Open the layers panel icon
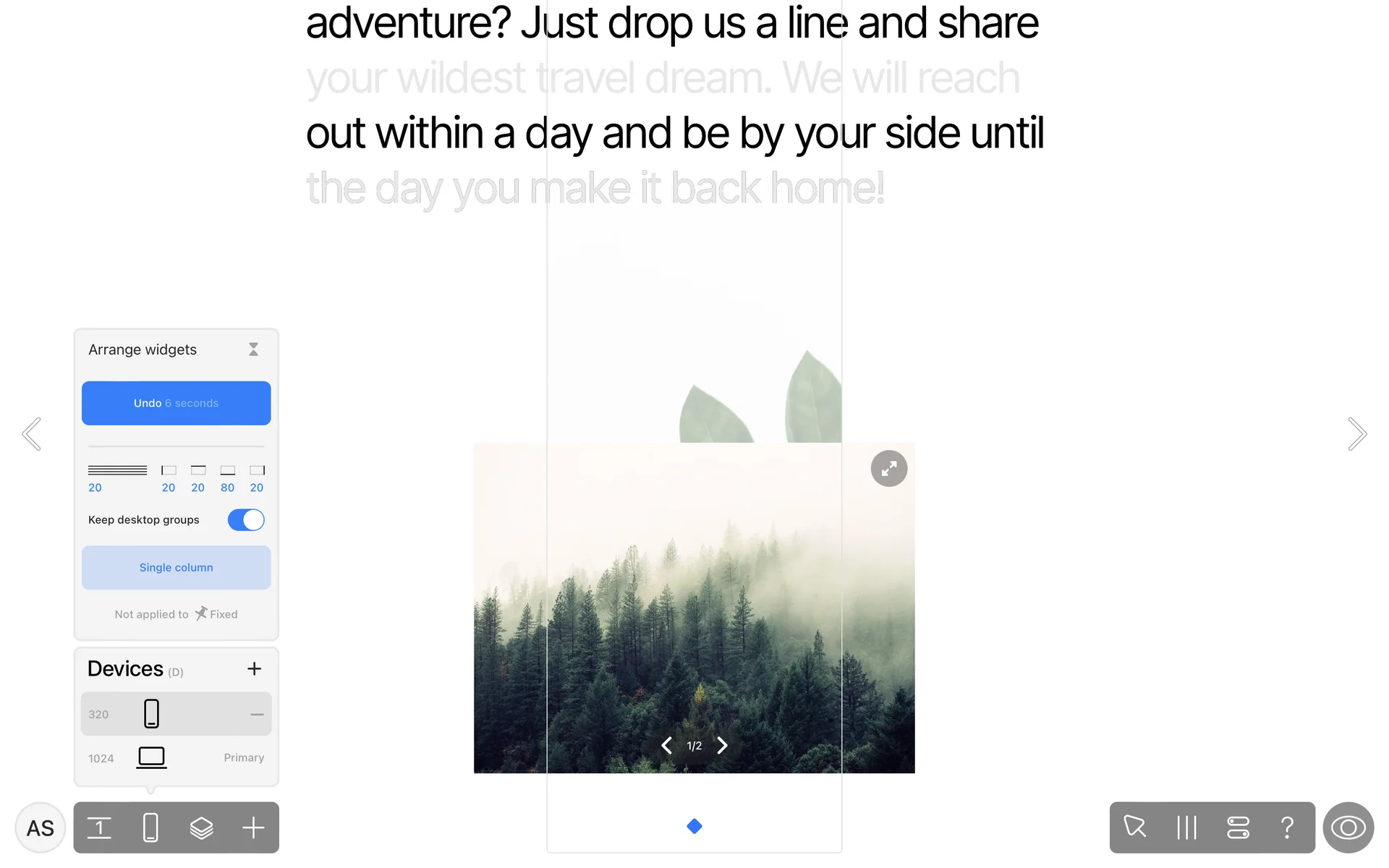Viewport: 1389px width, 868px height. (x=201, y=827)
